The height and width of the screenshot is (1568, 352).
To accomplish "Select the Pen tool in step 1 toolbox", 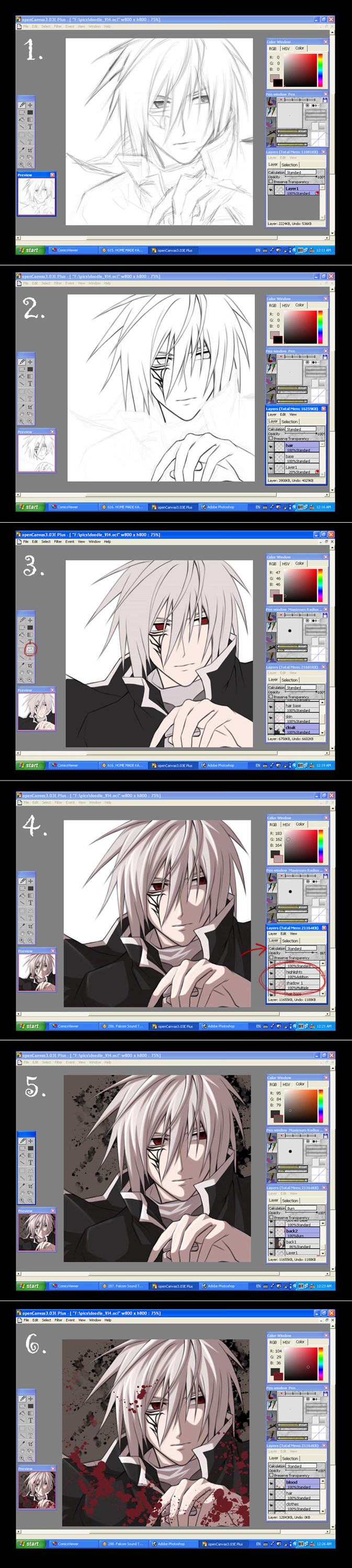I will pyautogui.click(x=22, y=105).
